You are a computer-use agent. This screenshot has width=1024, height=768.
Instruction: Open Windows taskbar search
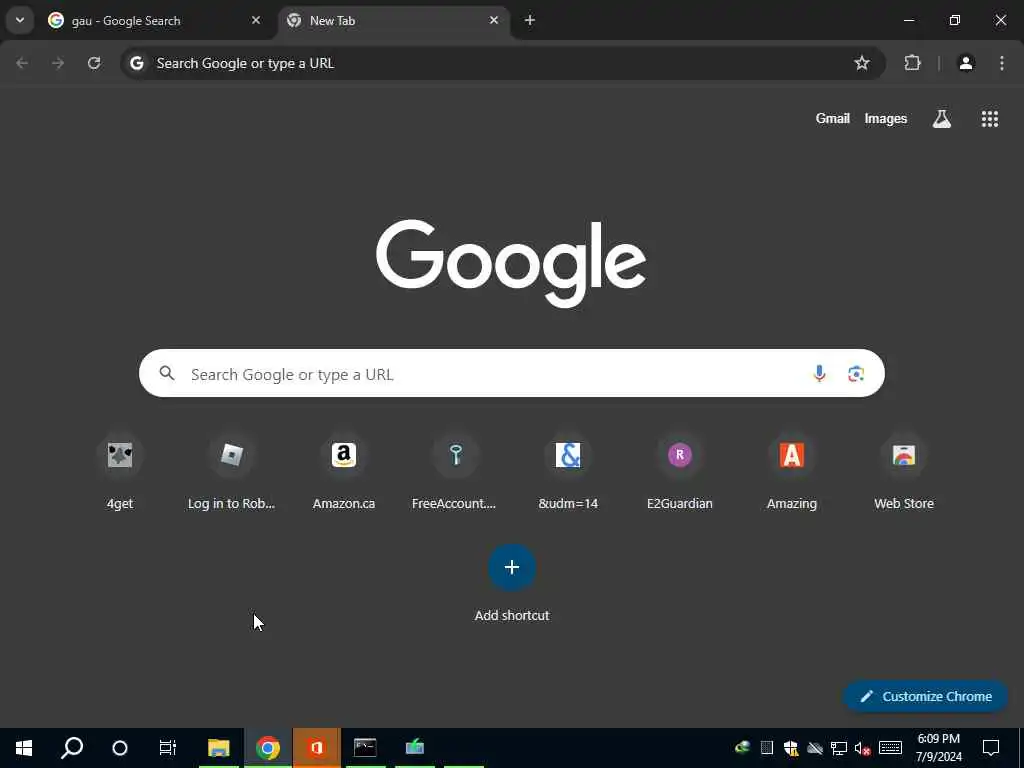click(x=72, y=747)
